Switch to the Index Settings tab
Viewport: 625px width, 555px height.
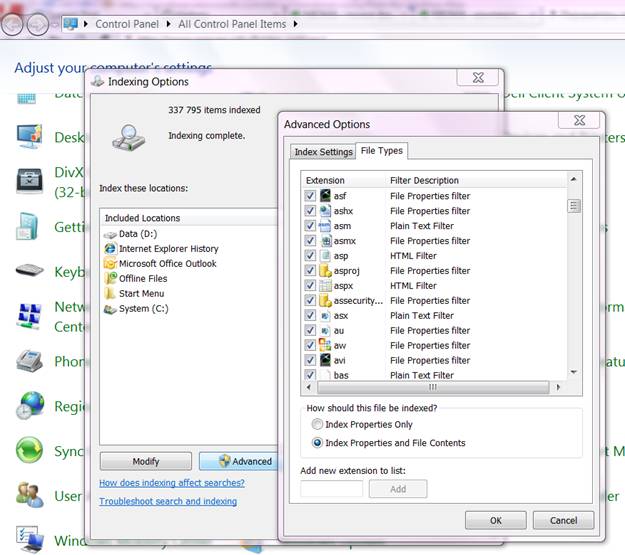[x=322, y=152]
